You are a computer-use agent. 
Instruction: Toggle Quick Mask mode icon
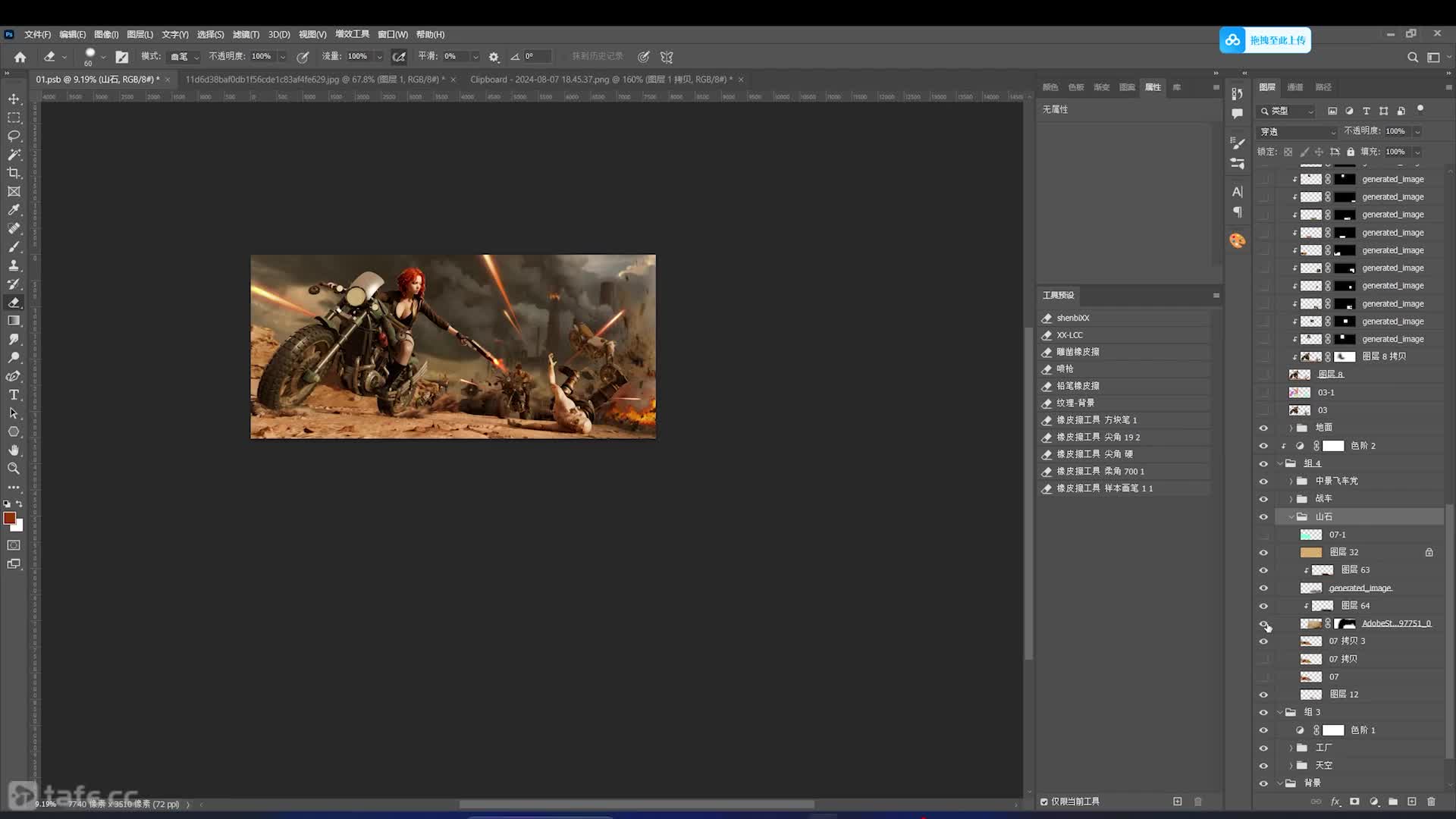(x=14, y=545)
